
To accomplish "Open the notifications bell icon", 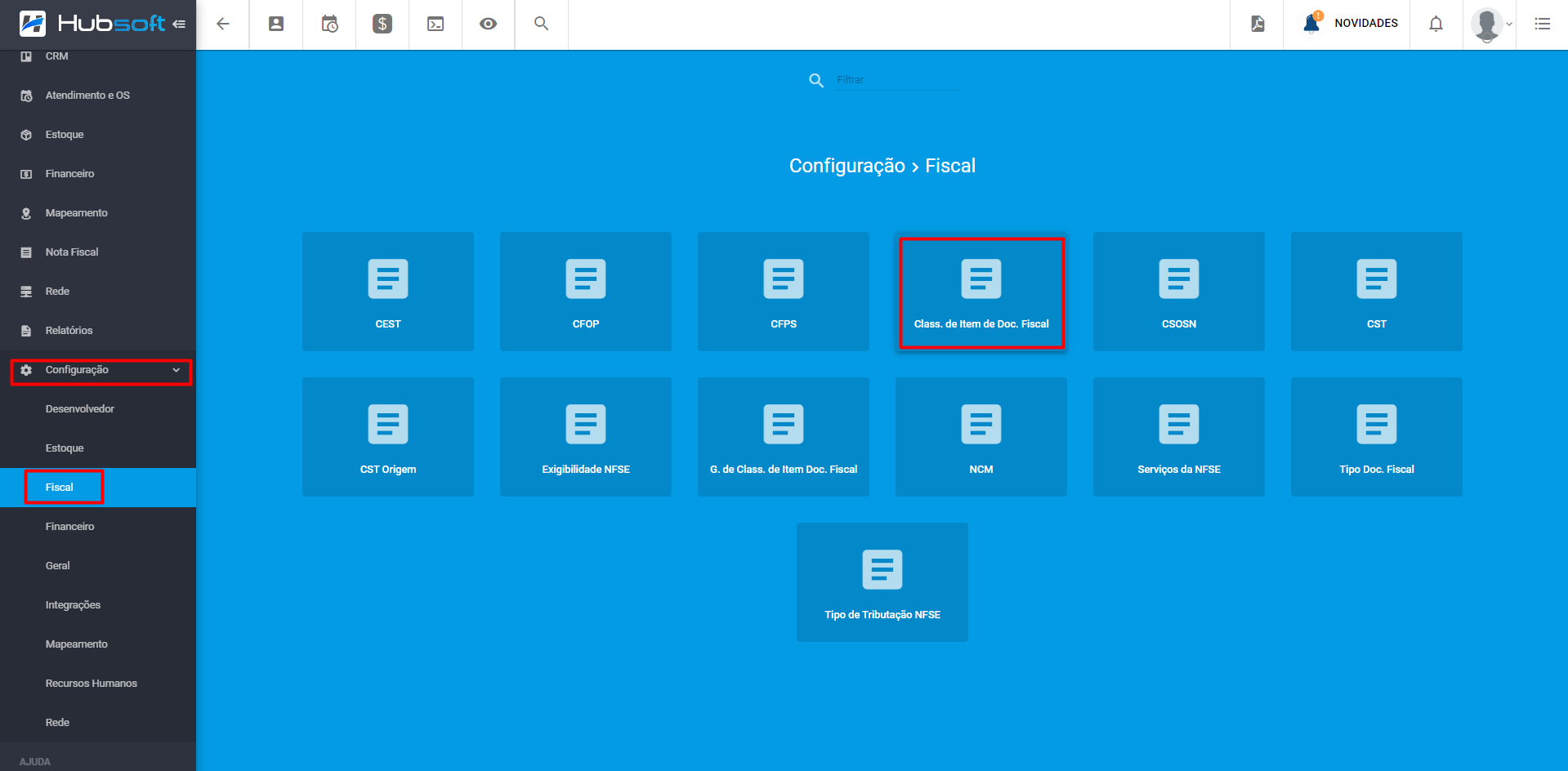I will coord(1436,24).
